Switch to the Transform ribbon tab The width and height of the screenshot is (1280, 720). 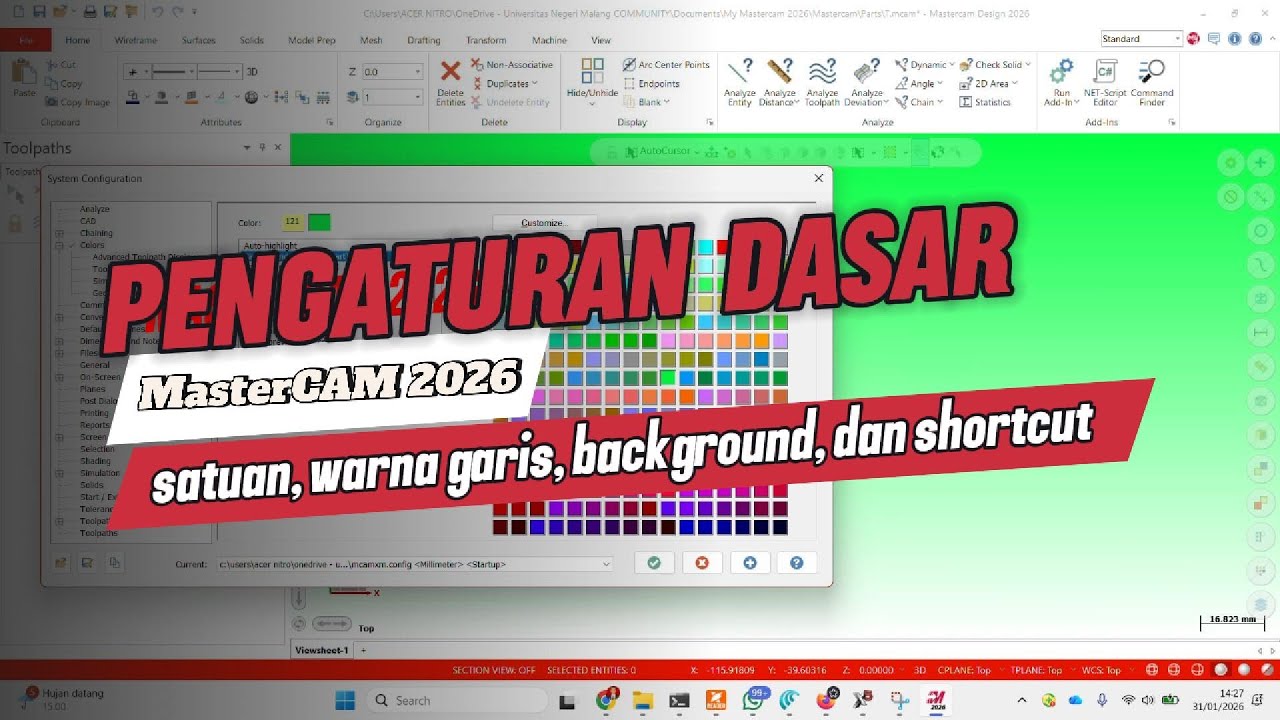click(x=486, y=40)
